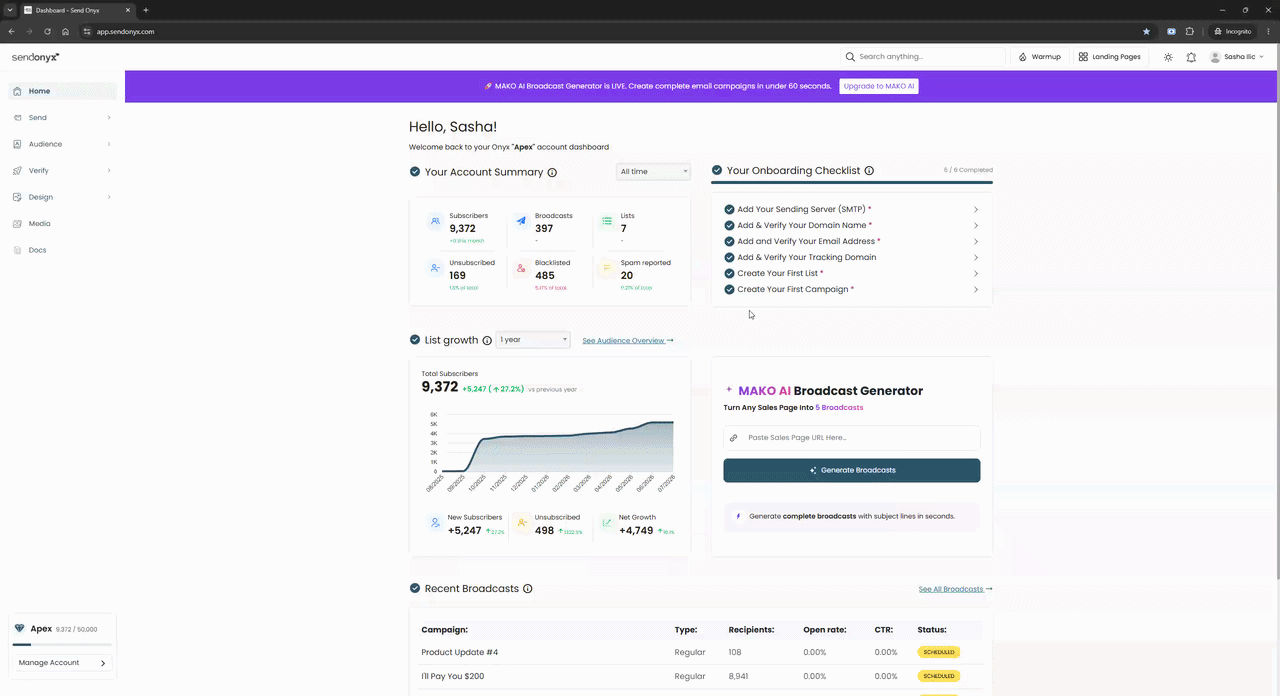The width and height of the screenshot is (1280, 696).
Task: Click the Paste Sales Page URL field
Action: [852, 438]
